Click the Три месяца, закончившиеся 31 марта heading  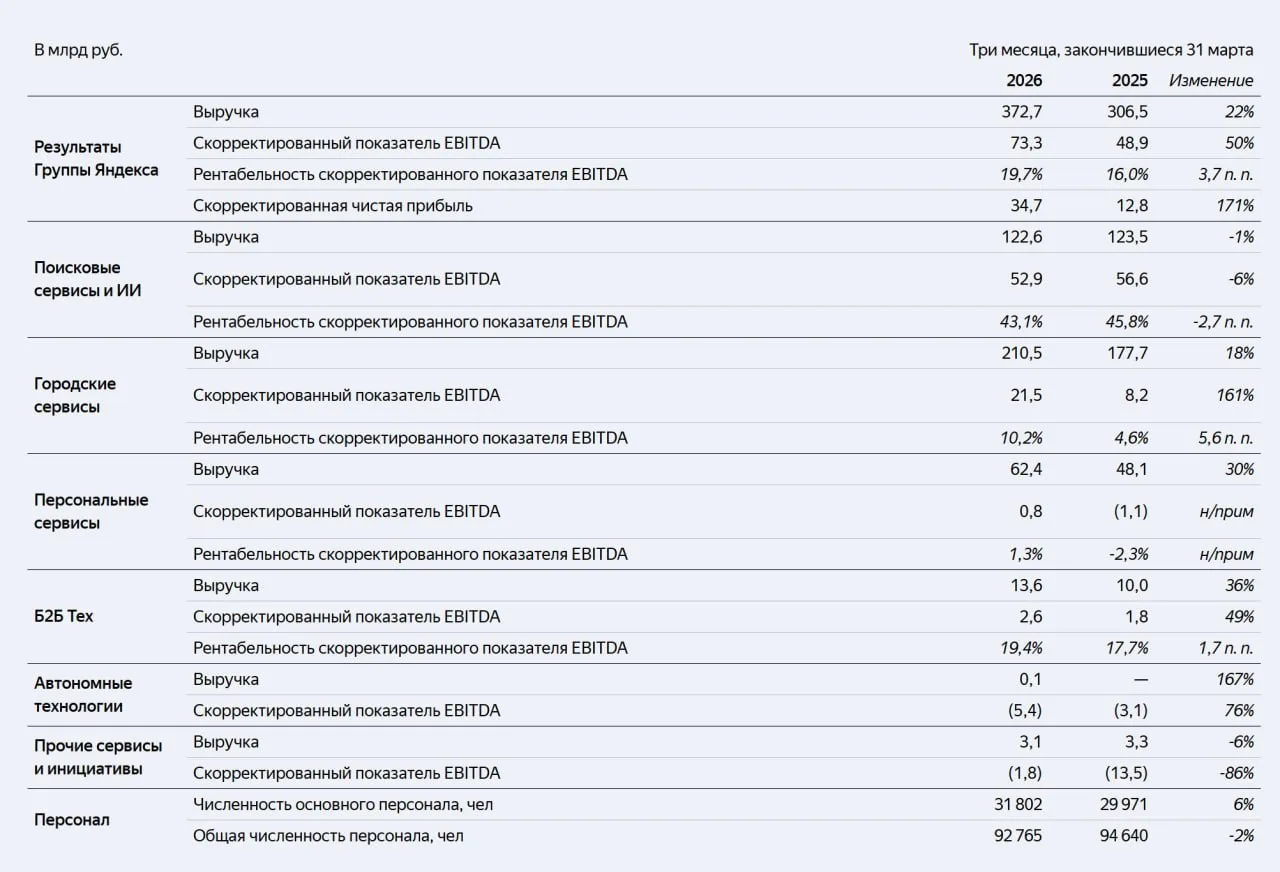click(x=1111, y=50)
